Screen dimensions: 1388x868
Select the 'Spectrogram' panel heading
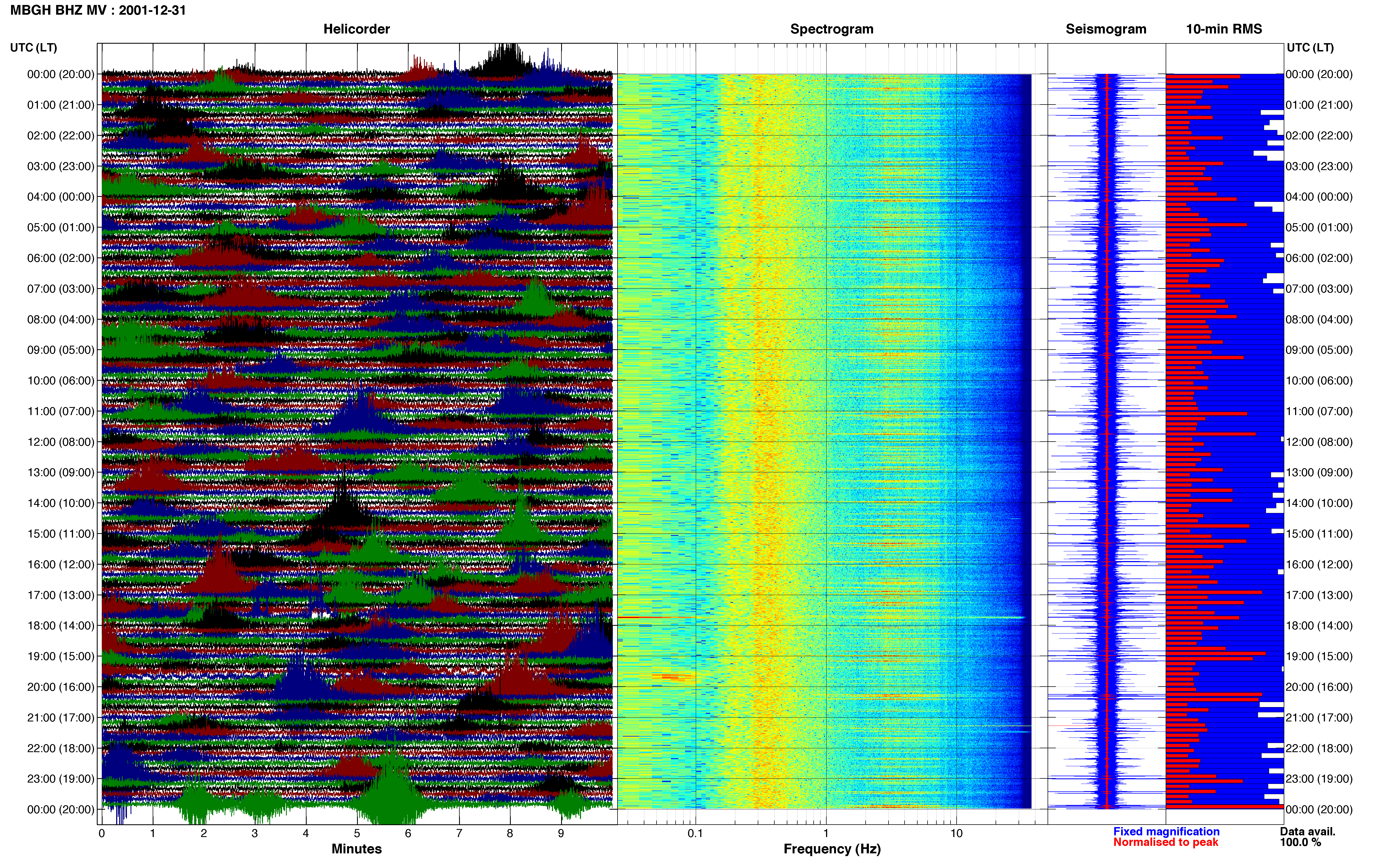point(832,29)
